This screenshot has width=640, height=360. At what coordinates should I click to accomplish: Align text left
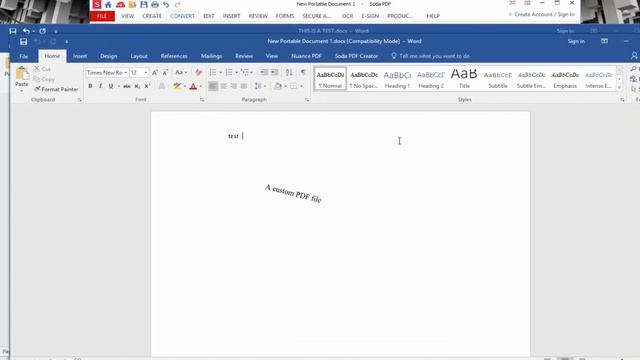tap(213, 86)
